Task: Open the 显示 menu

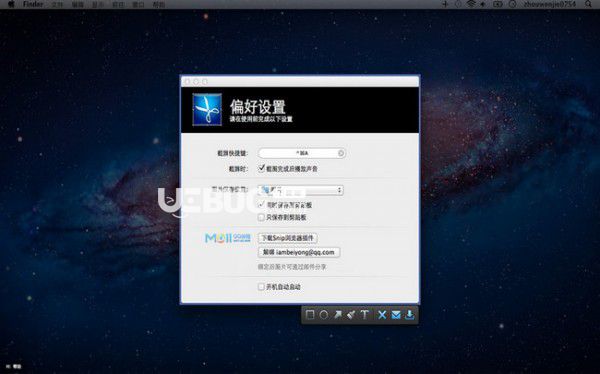Action: 98,5
